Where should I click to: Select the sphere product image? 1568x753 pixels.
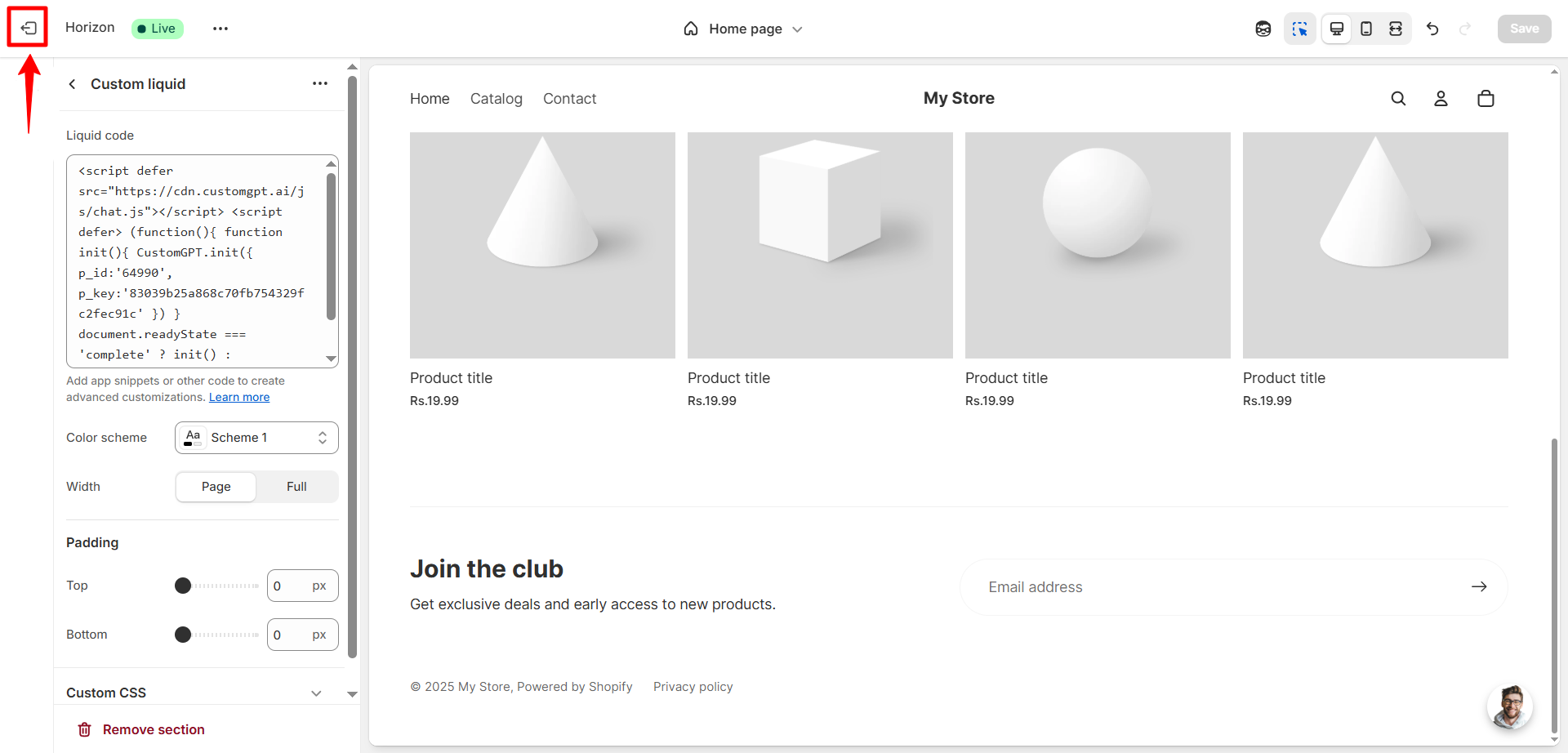[1098, 245]
